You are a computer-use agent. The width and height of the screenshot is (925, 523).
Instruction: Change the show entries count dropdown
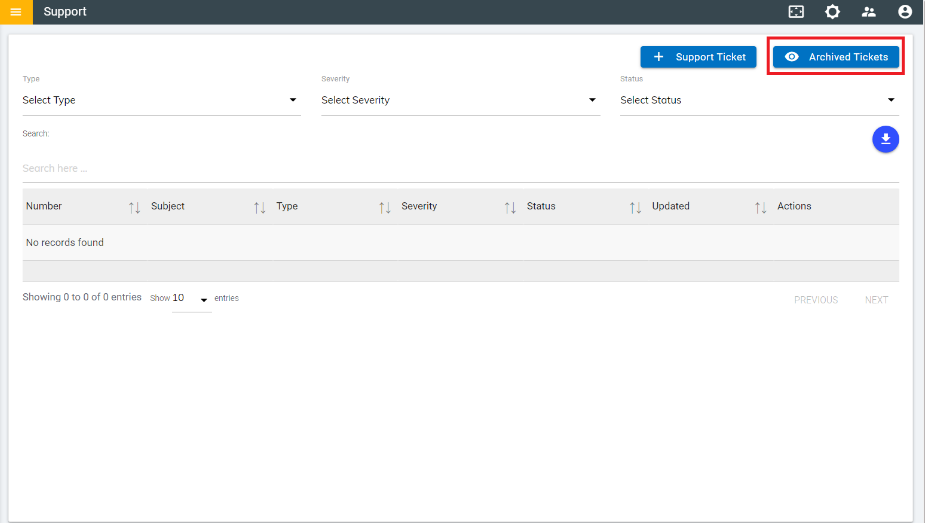tap(191, 299)
